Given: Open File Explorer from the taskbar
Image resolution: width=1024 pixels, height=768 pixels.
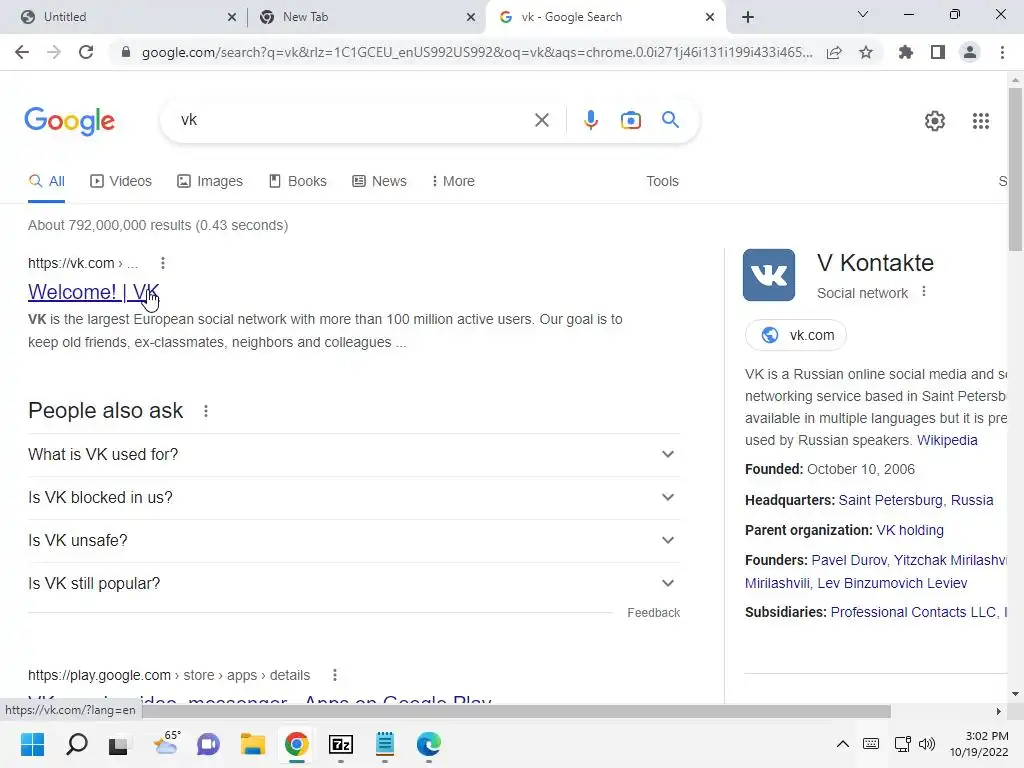Looking at the screenshot, I should (253, 744).
